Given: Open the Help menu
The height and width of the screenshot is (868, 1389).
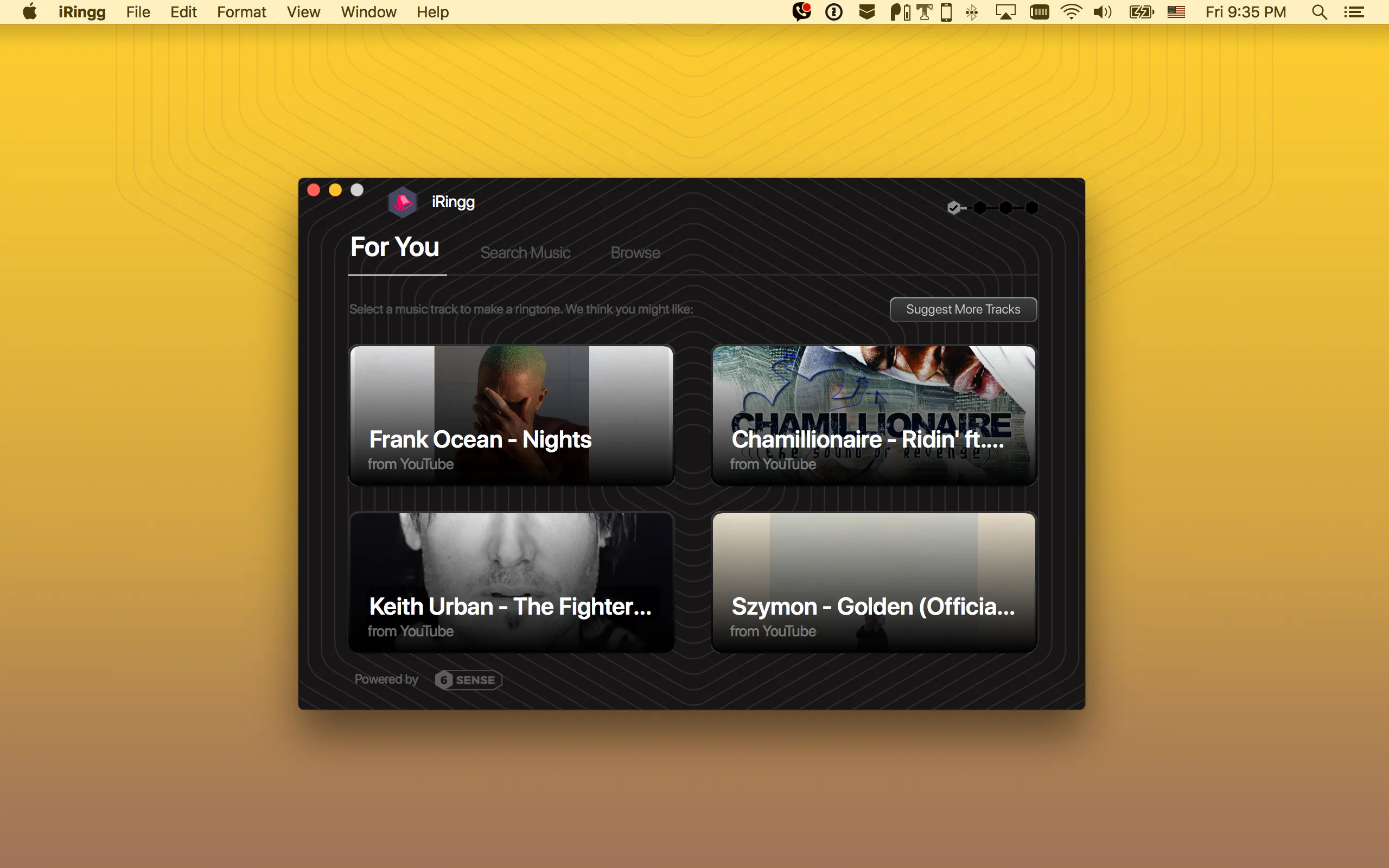Looking at the screenshot, I should click(x=433, y=12).
